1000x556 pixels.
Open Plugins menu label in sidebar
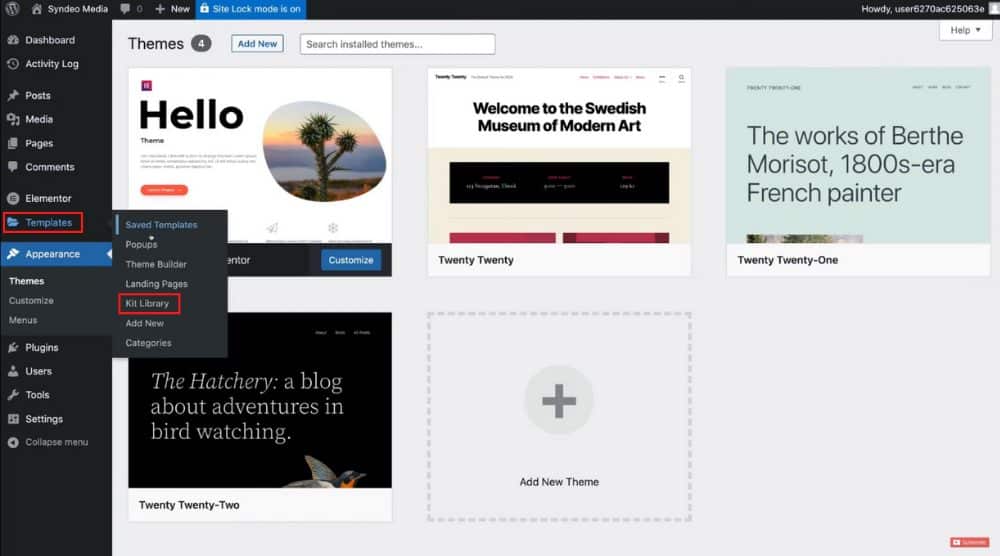click(41, 348)
